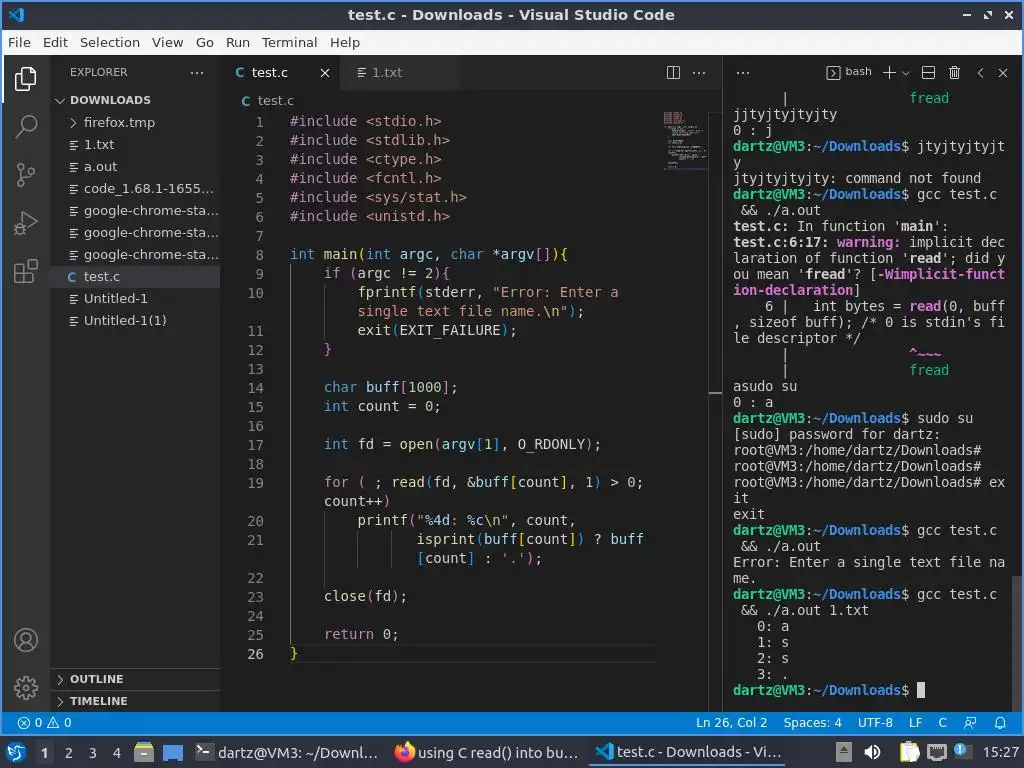Create a new terminal with plus icon
1024x768 pixels.
point(889,72)
